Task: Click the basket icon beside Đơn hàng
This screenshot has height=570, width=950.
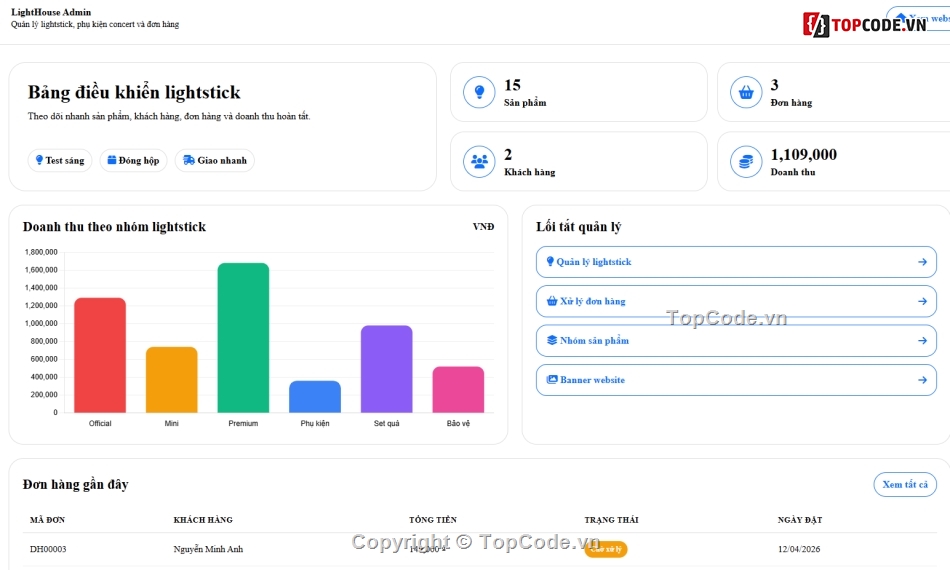Action: tap(746, 92)
